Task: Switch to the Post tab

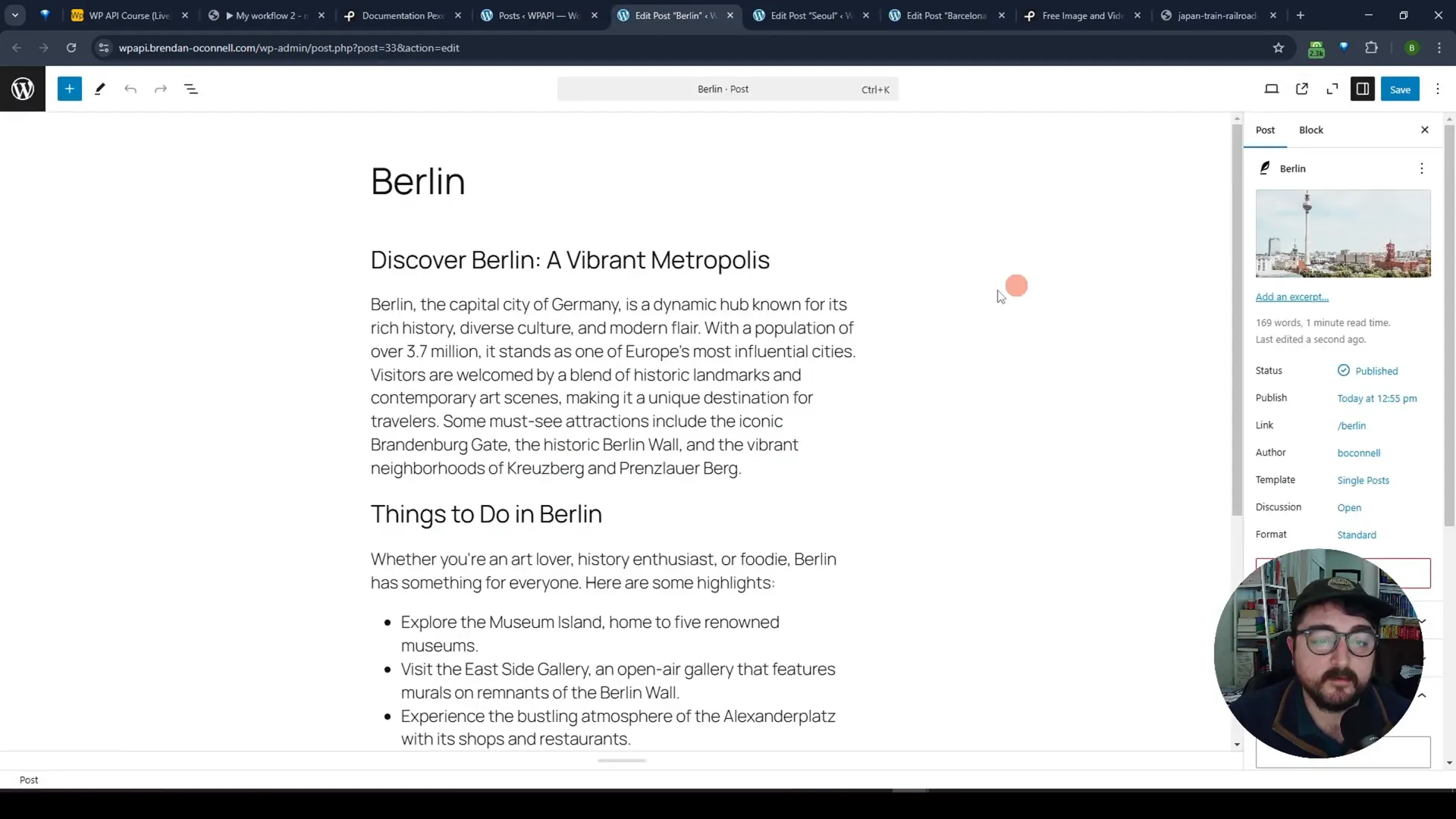Action: pos(1266,130)
